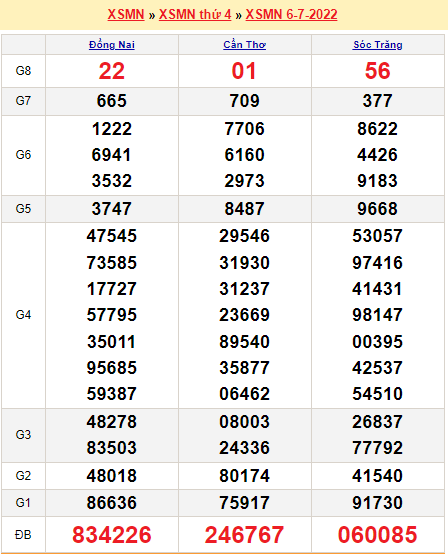This screenshot has width=448, height=554.
Task: Click the G7 row label
Action: [23, 101]
